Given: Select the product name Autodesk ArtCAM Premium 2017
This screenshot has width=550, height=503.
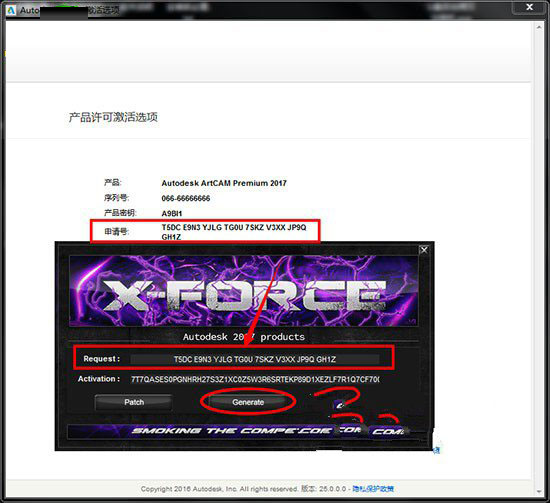Looking at the screenshot, I should (224, 183).
